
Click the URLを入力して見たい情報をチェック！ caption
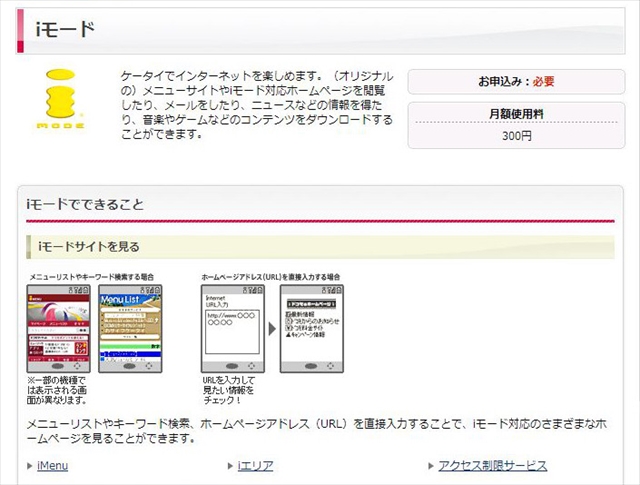coord(229,390)
